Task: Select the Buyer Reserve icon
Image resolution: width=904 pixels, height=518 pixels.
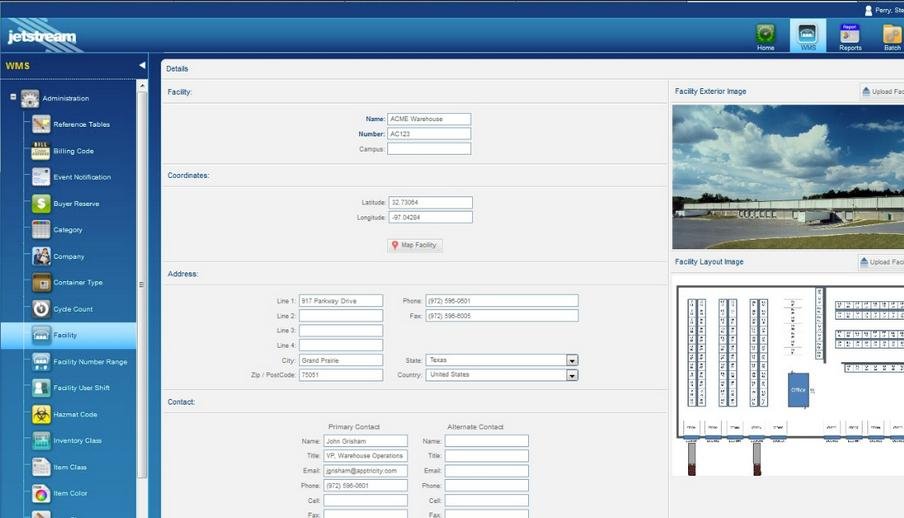Action: pos(41,204)
